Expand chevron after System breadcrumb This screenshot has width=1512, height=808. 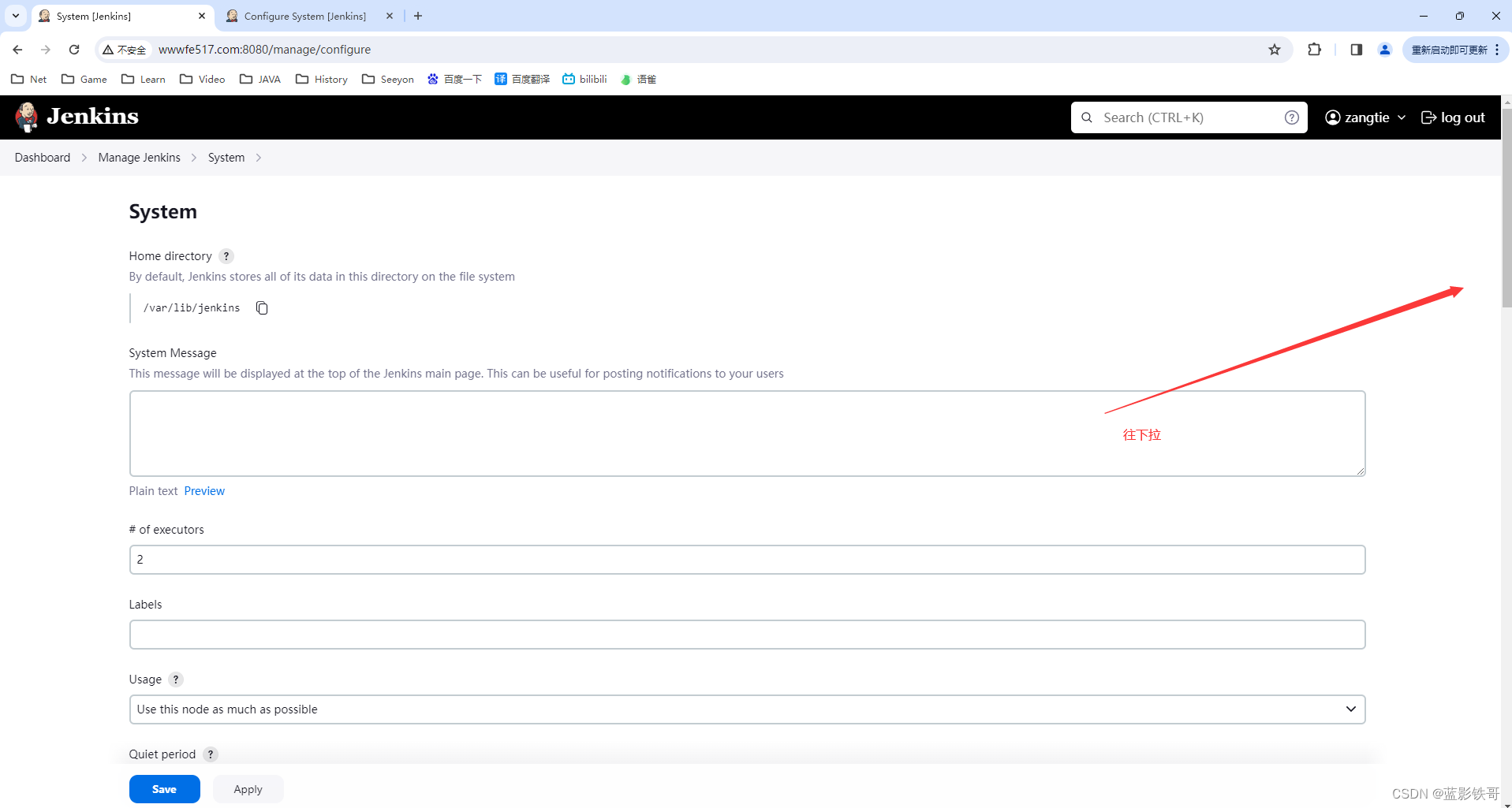[x=258, y=158]
